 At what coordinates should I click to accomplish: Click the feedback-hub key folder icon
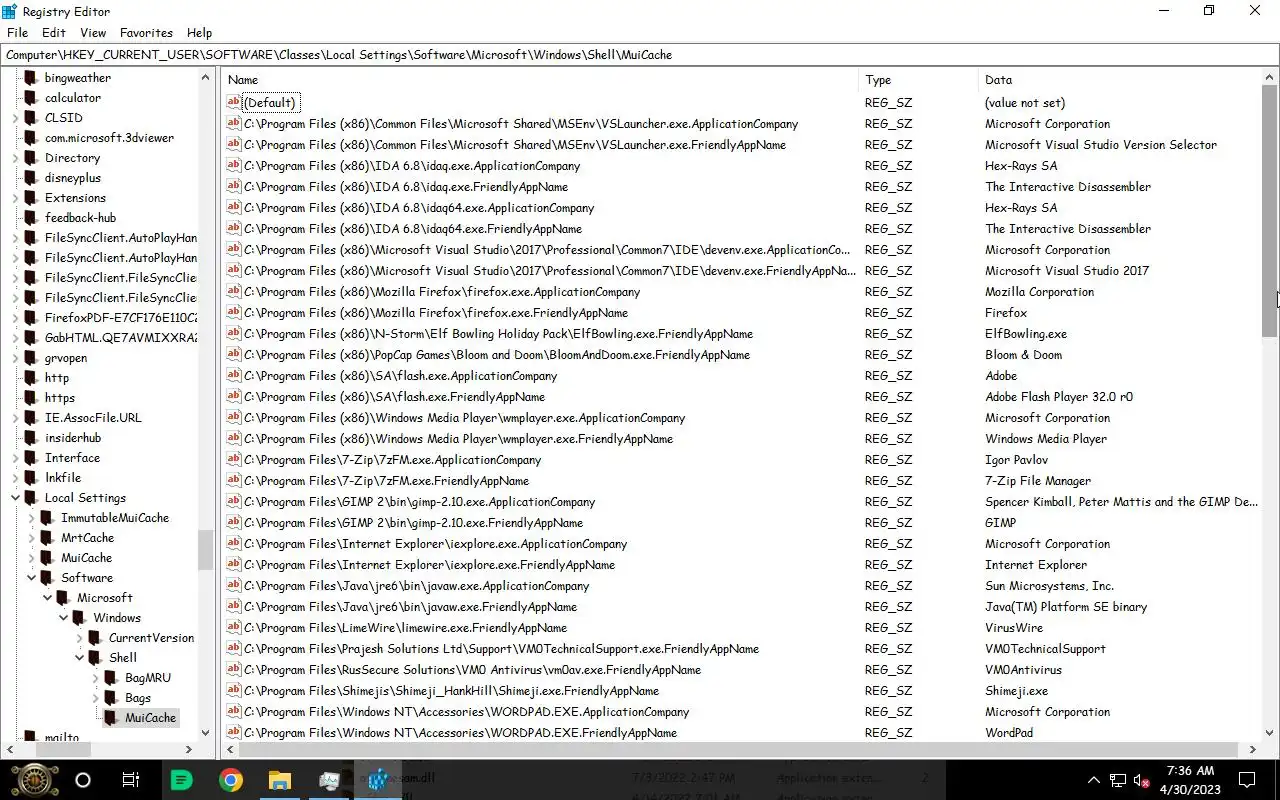[31, 218]
